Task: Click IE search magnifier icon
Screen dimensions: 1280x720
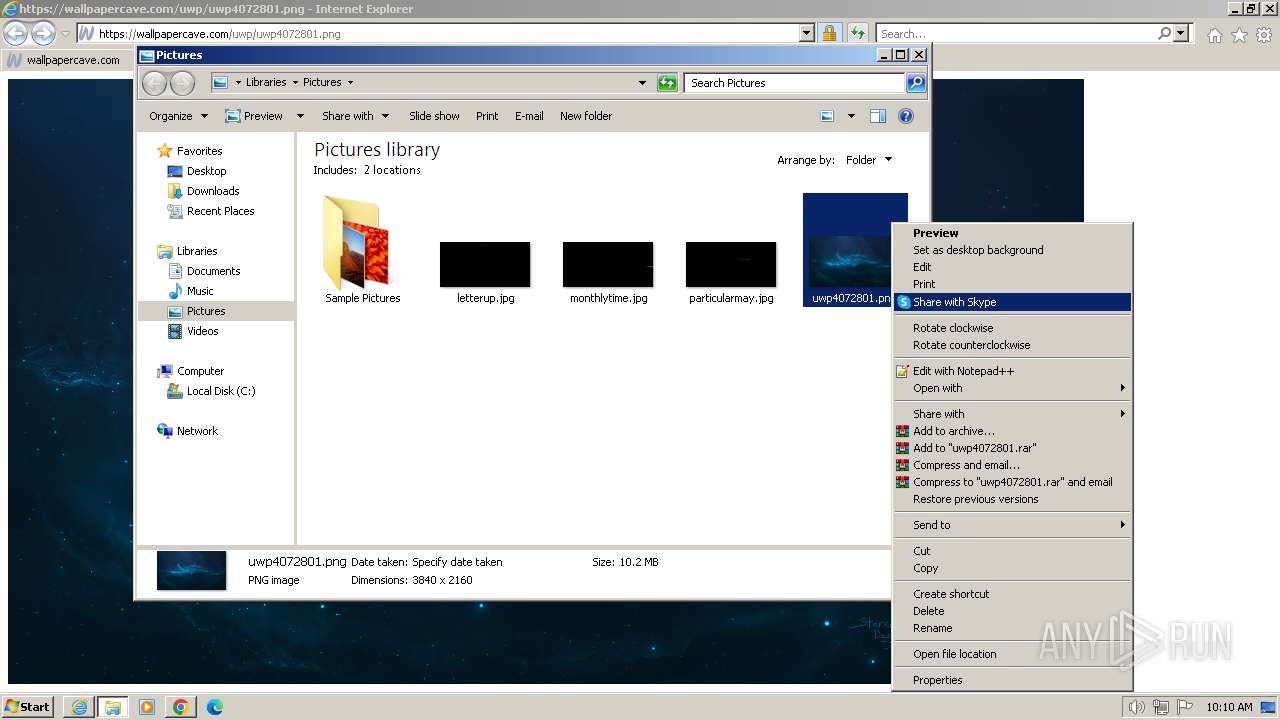Action: coord(1164,33)
